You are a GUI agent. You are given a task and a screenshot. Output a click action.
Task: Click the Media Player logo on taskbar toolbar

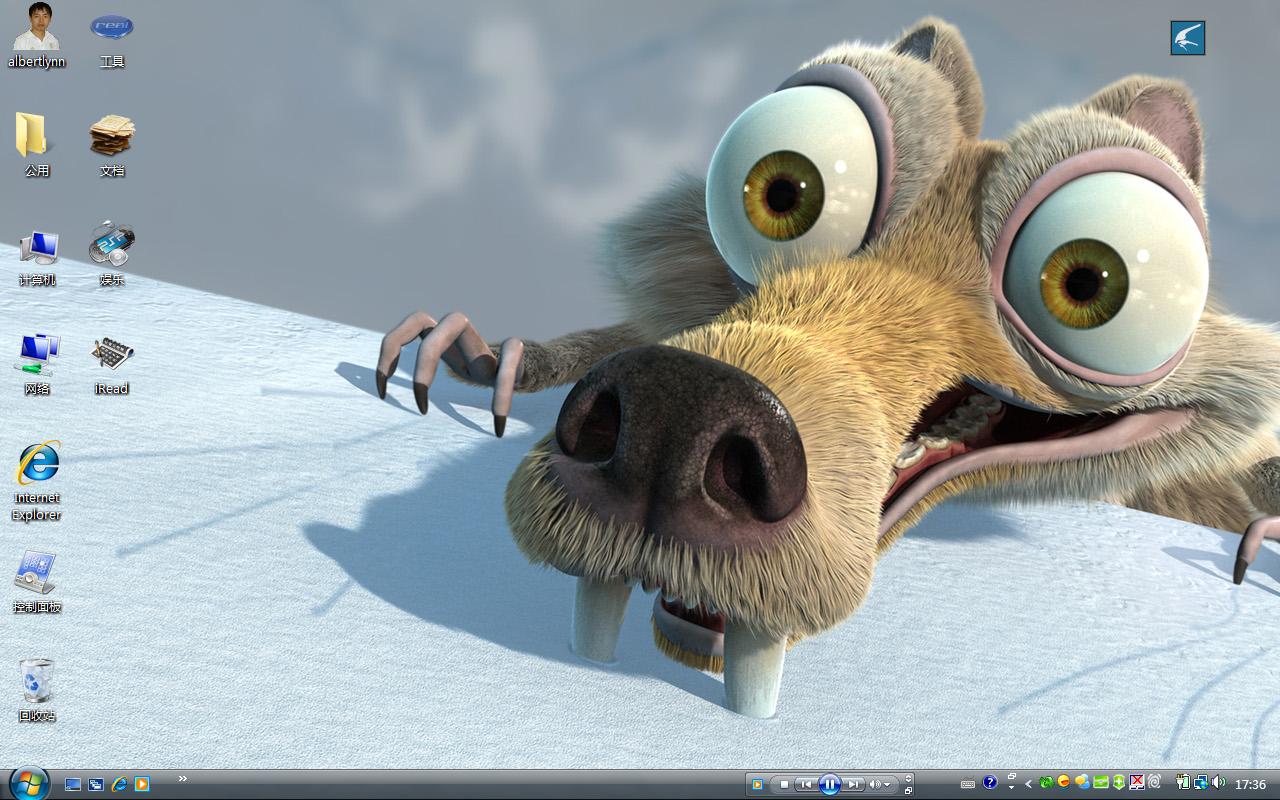pyautogui.click(x=757, y=784)
